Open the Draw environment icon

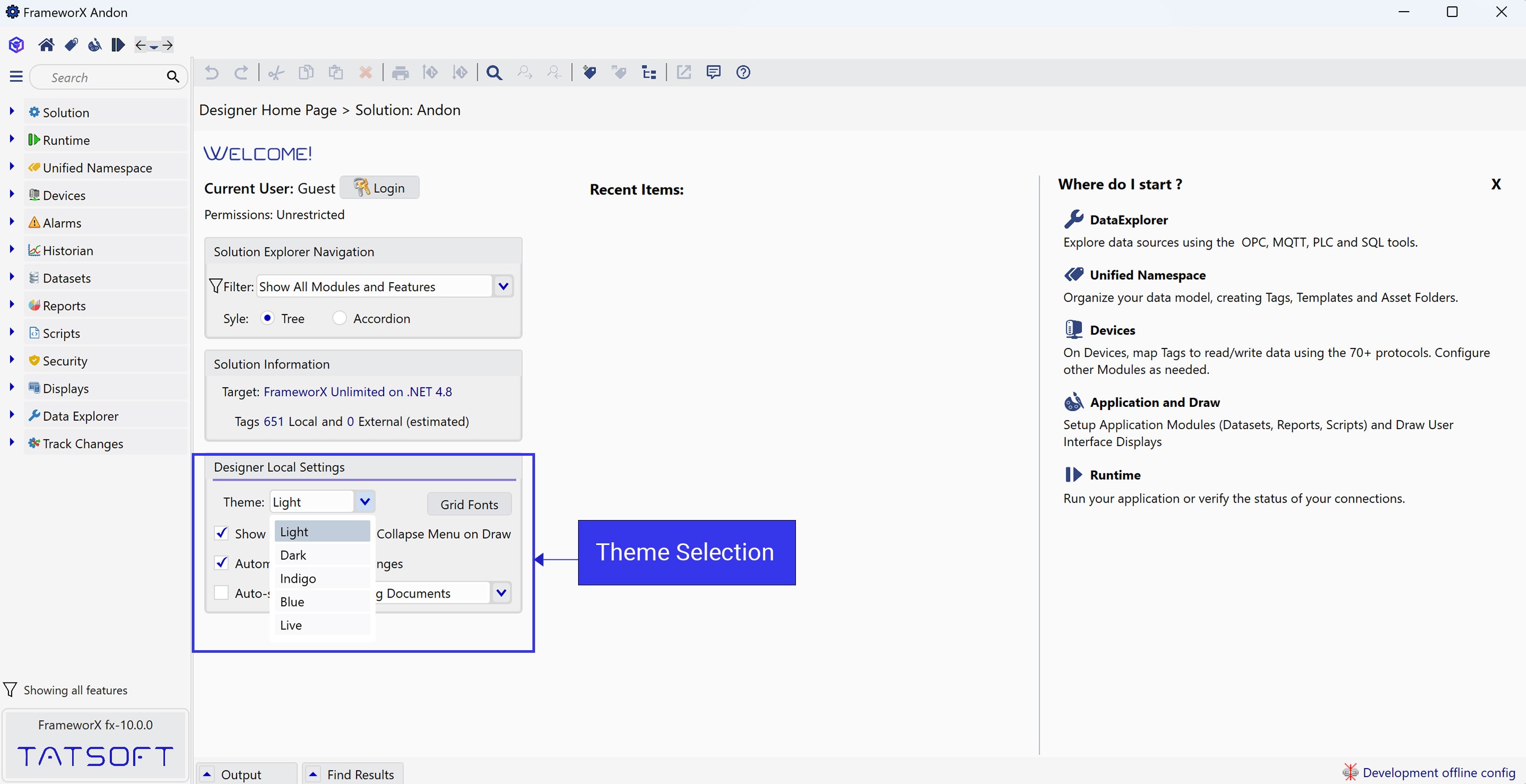[x=94, y=45]
